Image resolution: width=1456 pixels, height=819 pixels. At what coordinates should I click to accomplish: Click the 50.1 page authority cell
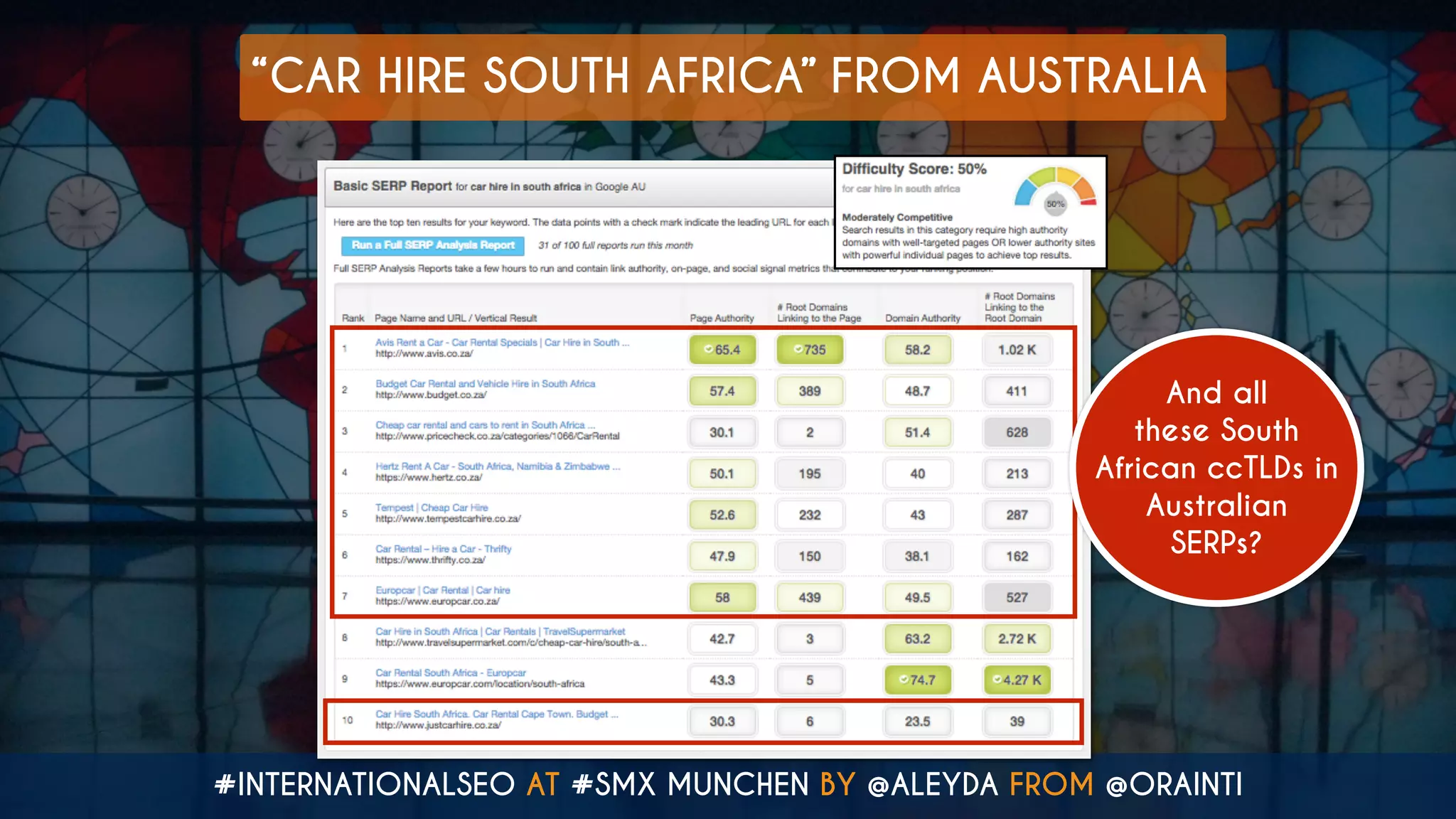click(722, 473)
